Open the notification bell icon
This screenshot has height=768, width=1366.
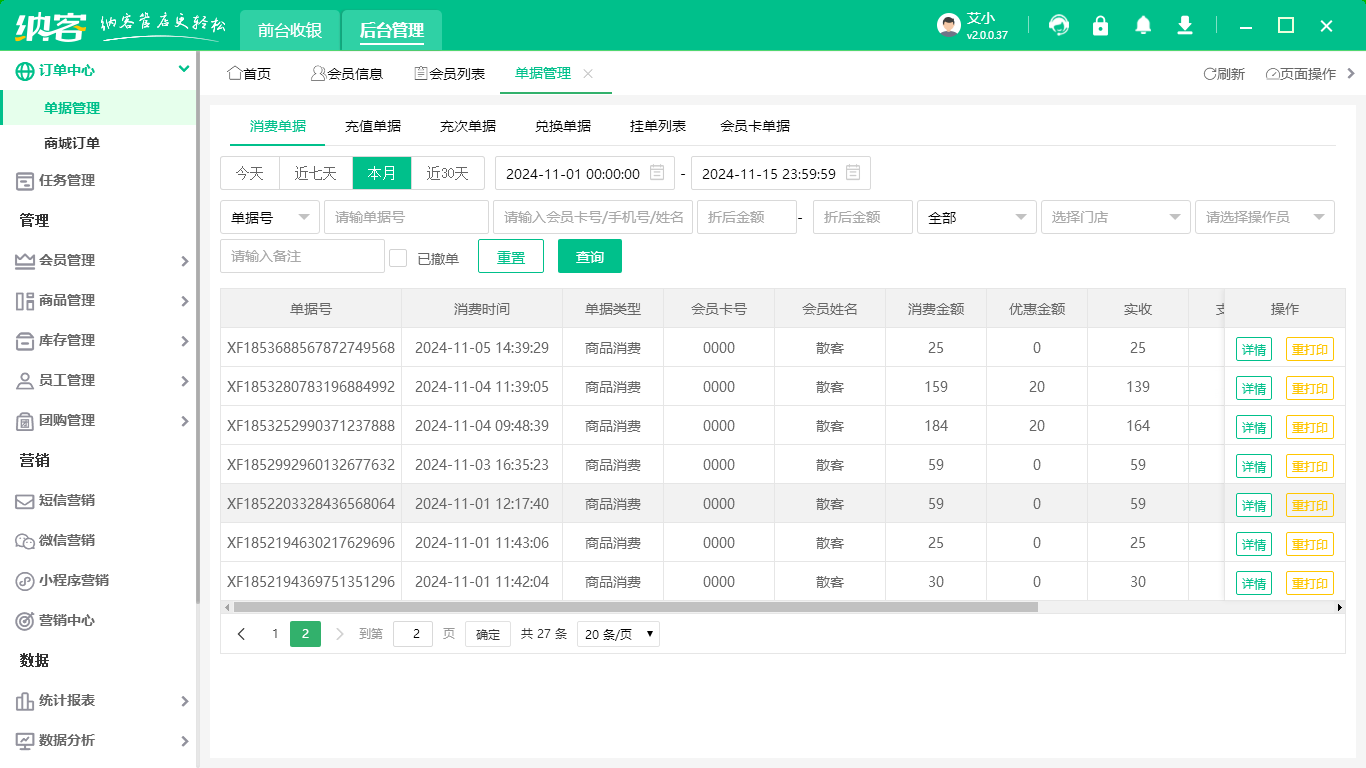tap(1142, 25)
